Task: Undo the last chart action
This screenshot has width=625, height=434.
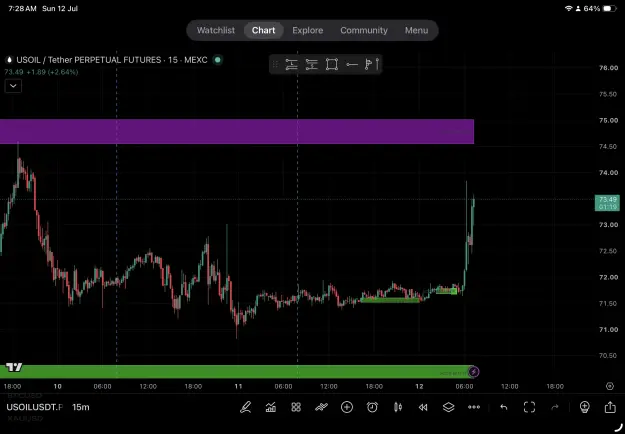Action: pyautogui.click(x=504, y=407)
